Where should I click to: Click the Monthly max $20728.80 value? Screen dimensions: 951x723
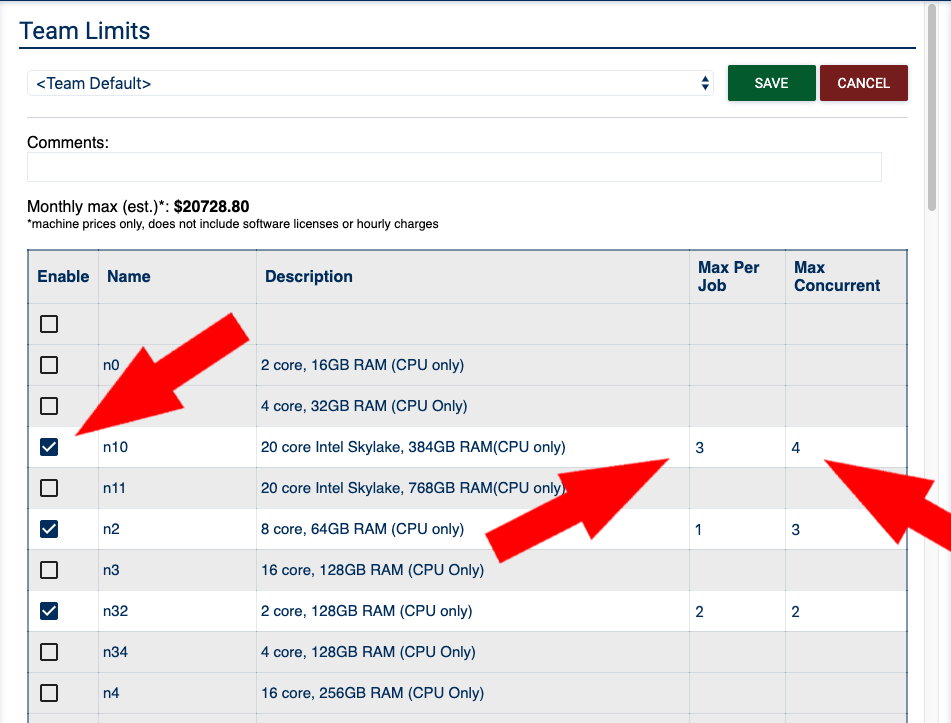click(211, 206)
